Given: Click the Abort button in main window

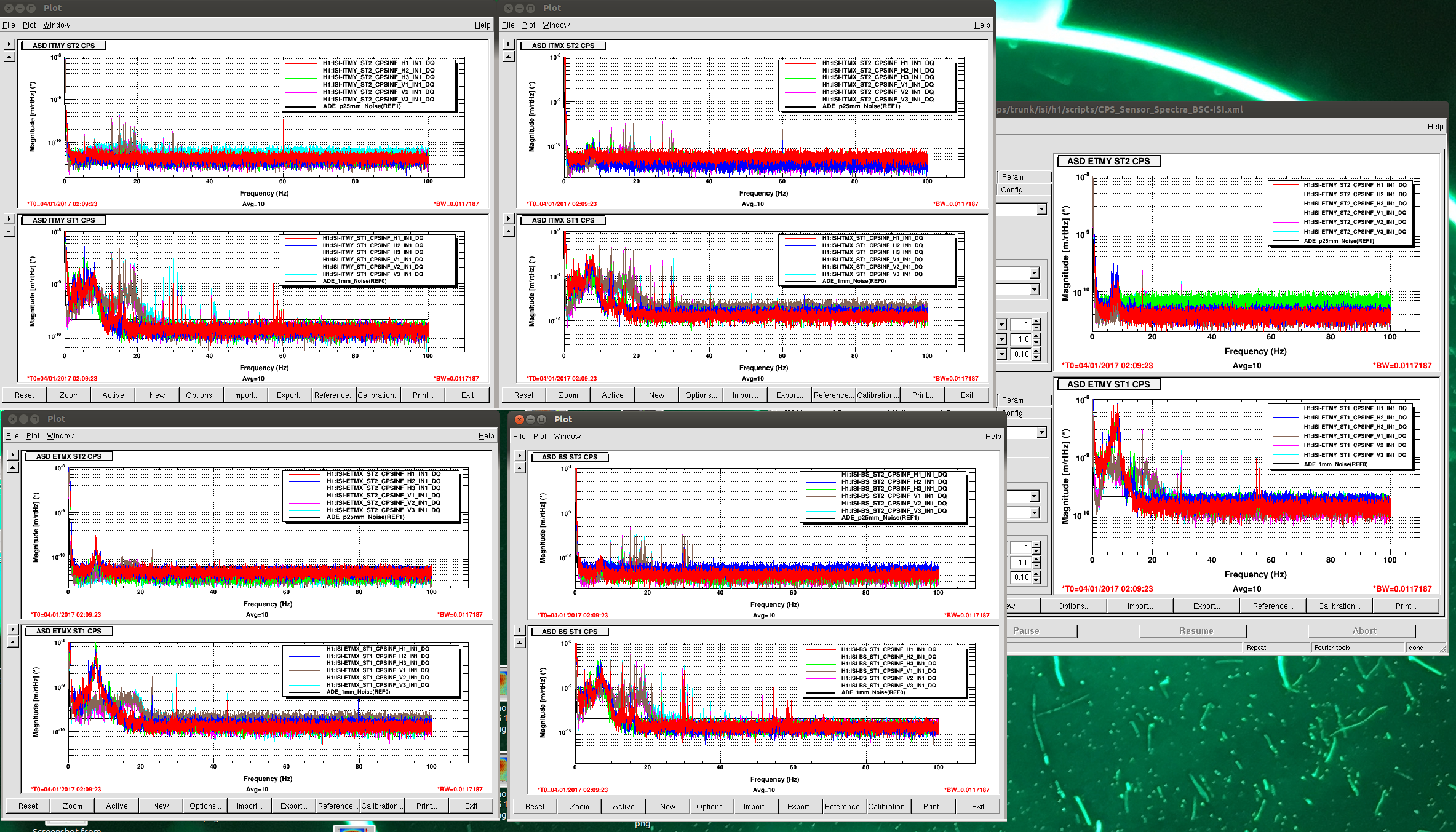Looking at the screenshot, I should [x=1362, y=631].
